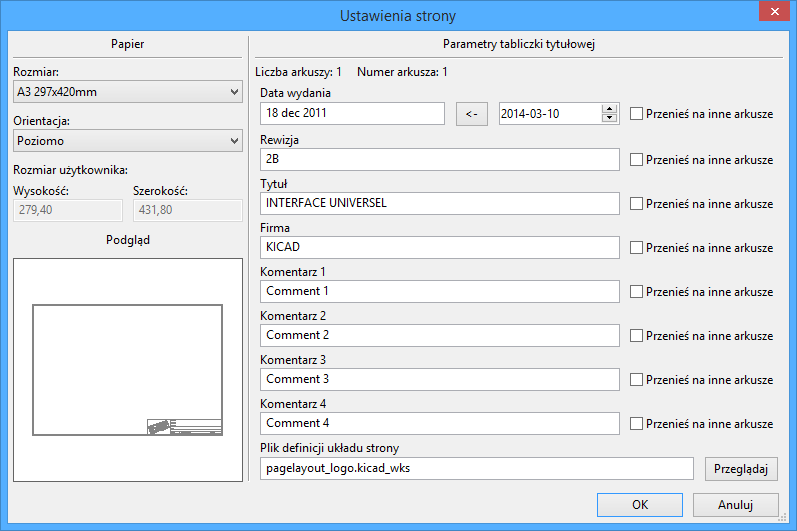The image size is (797, 531).
Task: Close the Ustawienia strony dialog
Action: 773,15
